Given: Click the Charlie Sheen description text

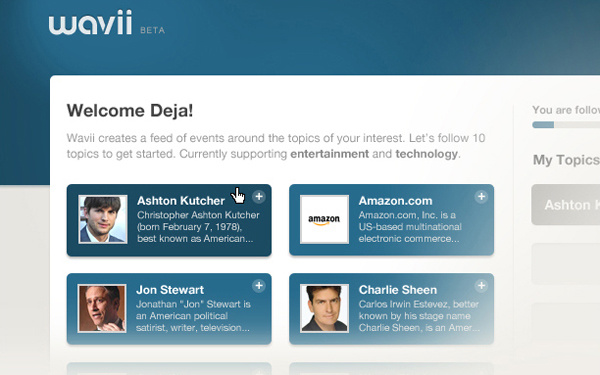Looking at the screenshot, I should coord(419,316).
